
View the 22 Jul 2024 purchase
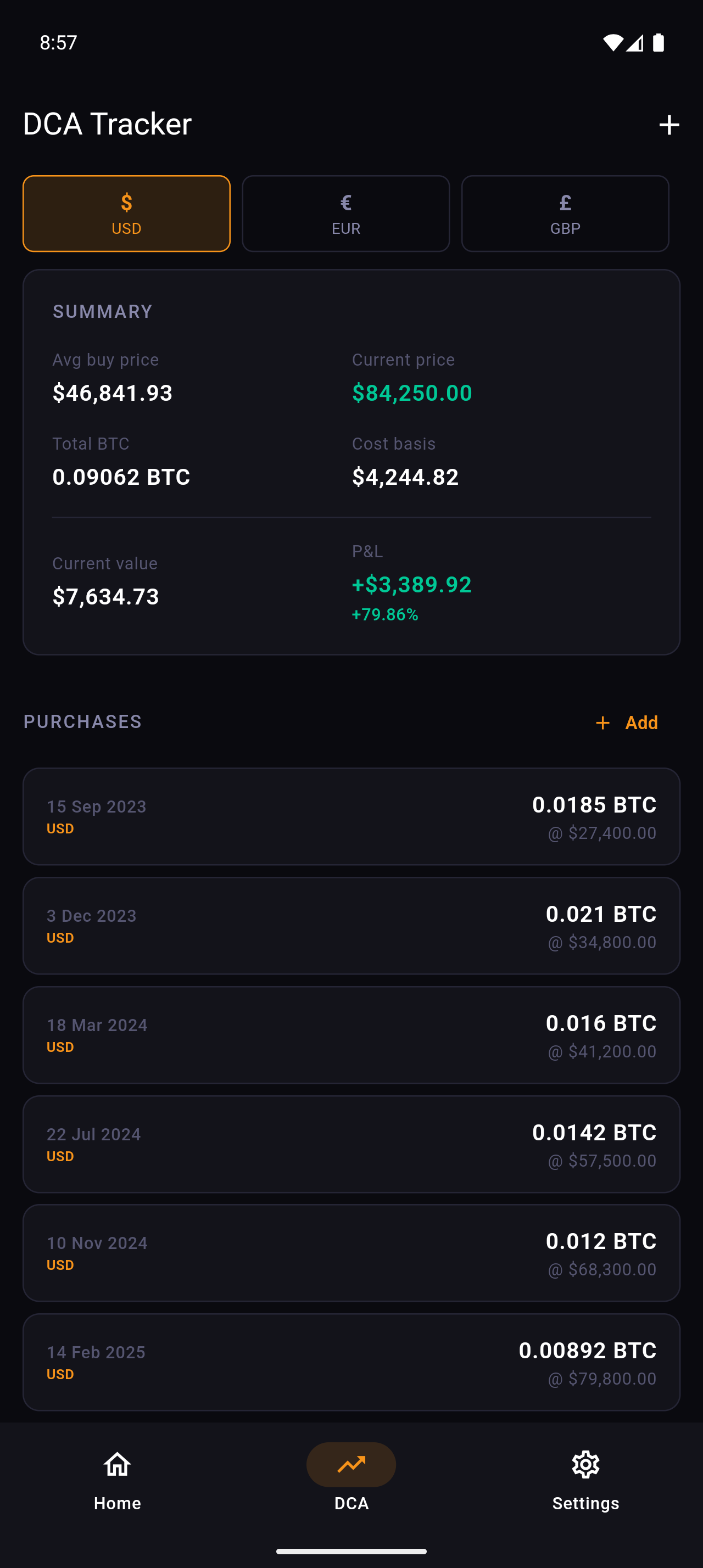pyautogui.click(x=351, y=1144)
